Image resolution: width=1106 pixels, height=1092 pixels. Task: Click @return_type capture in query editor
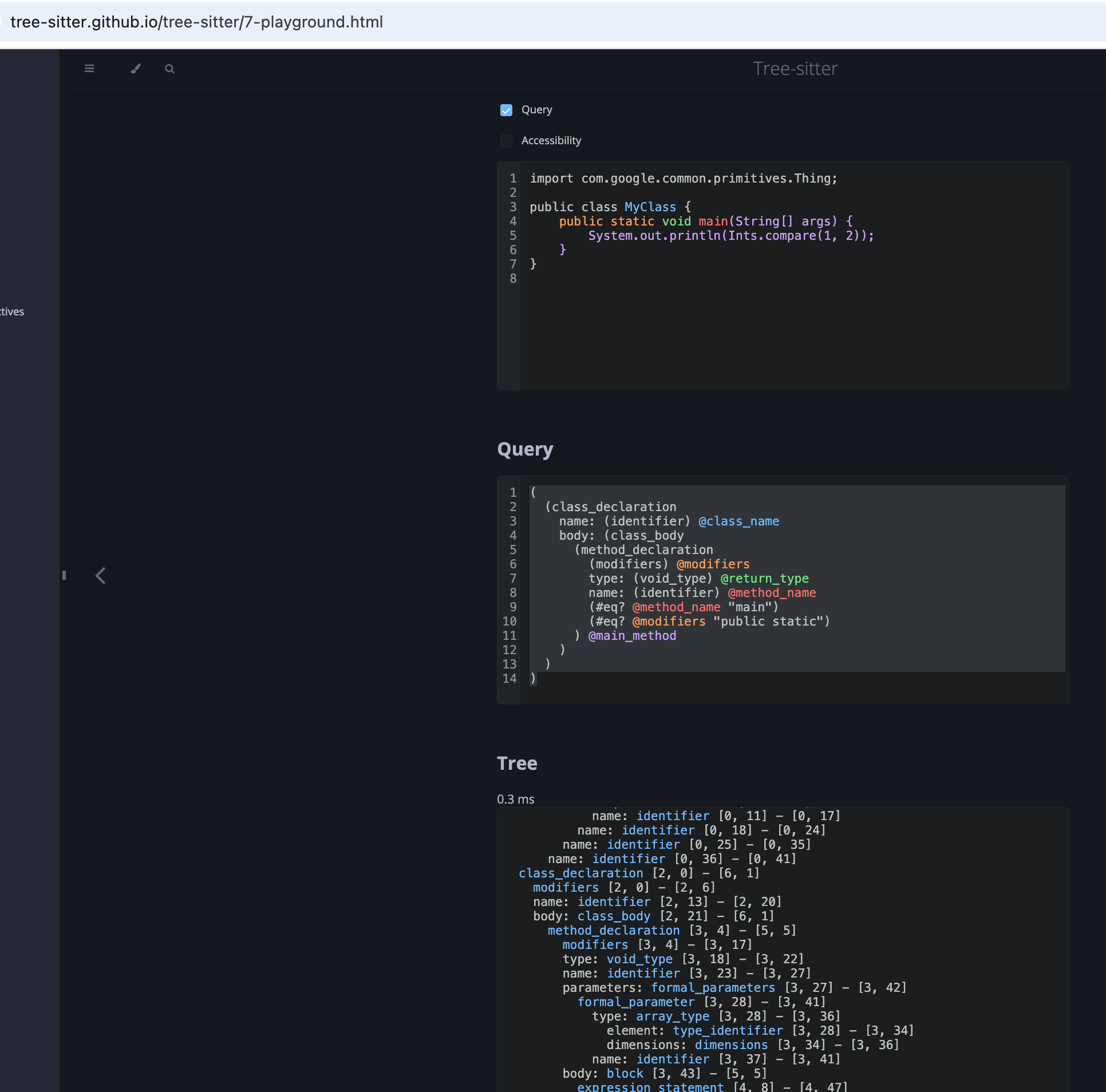click(x=764, y=579)
